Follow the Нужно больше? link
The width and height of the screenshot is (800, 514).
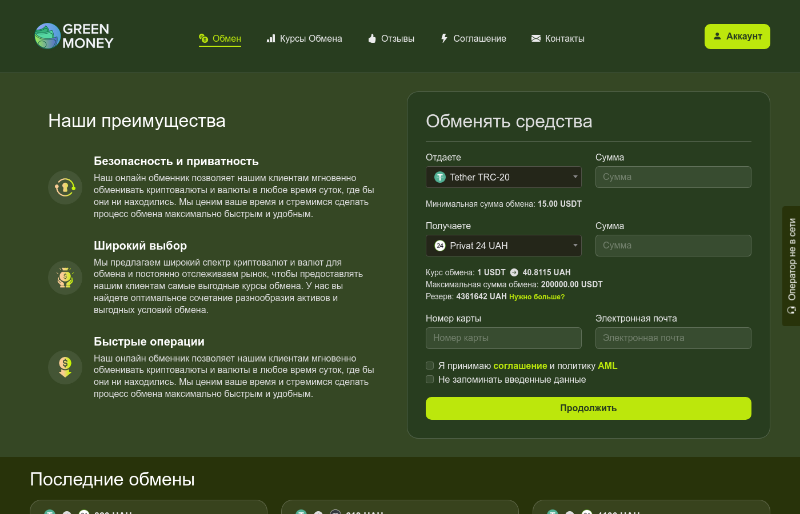tap(536, 297)
